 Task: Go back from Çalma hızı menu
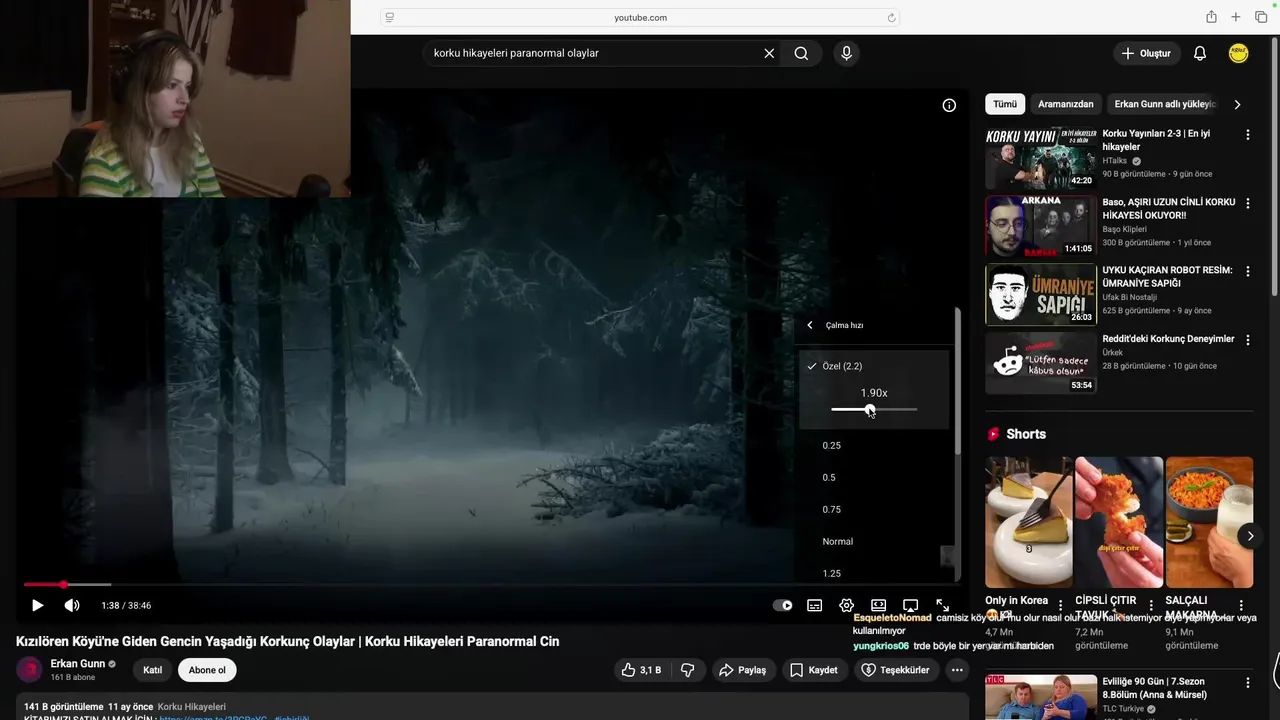810,325
